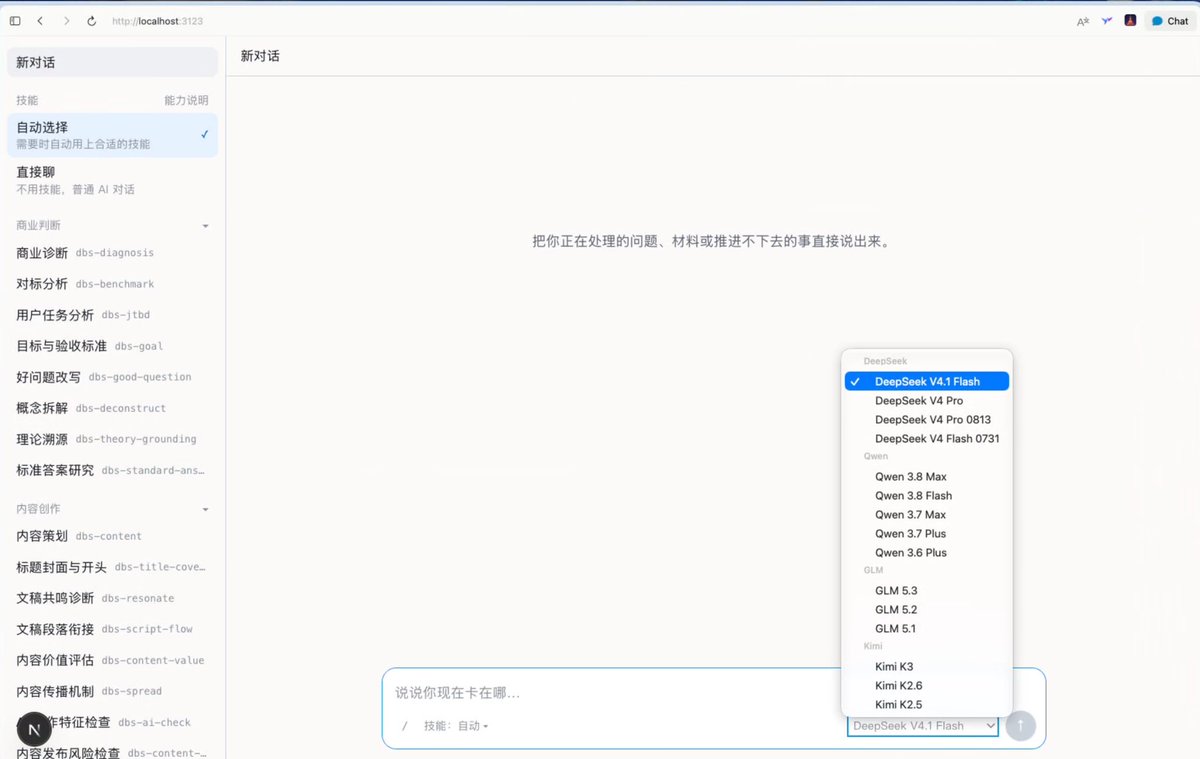1200x759 pixels.
Task: Click the red square extension icon
Action: (1130, 20)
